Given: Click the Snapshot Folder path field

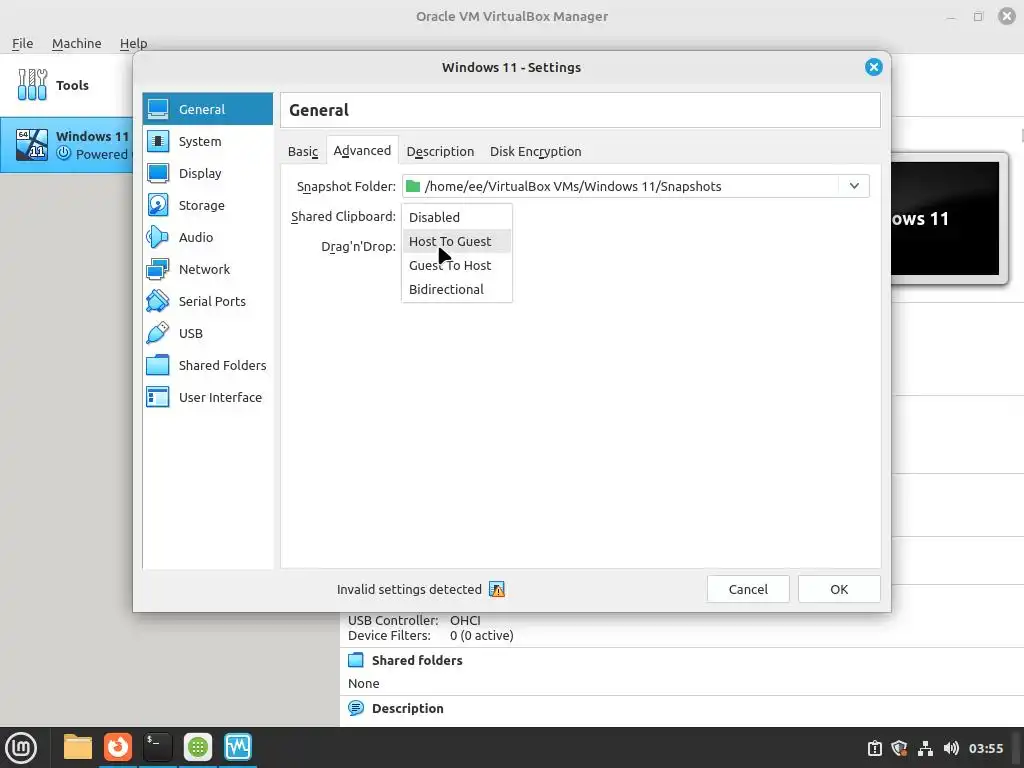Looking at the screenshot, I should [635, 186].
